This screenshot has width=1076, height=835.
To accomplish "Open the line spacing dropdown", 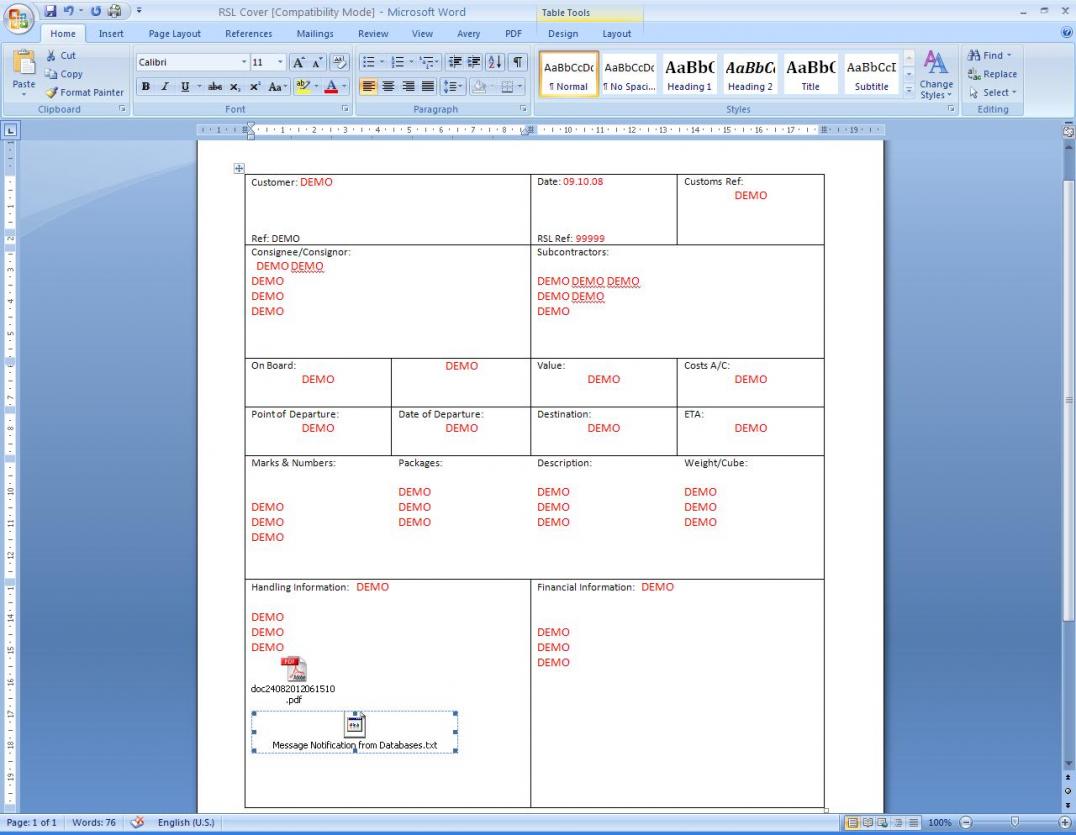I will 453,86.
